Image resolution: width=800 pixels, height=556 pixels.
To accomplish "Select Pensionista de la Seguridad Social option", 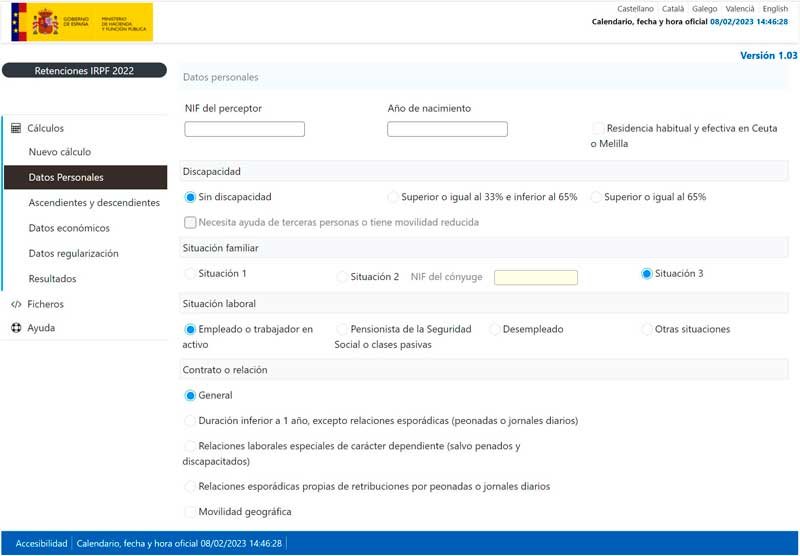I will (x=343, y=329).
